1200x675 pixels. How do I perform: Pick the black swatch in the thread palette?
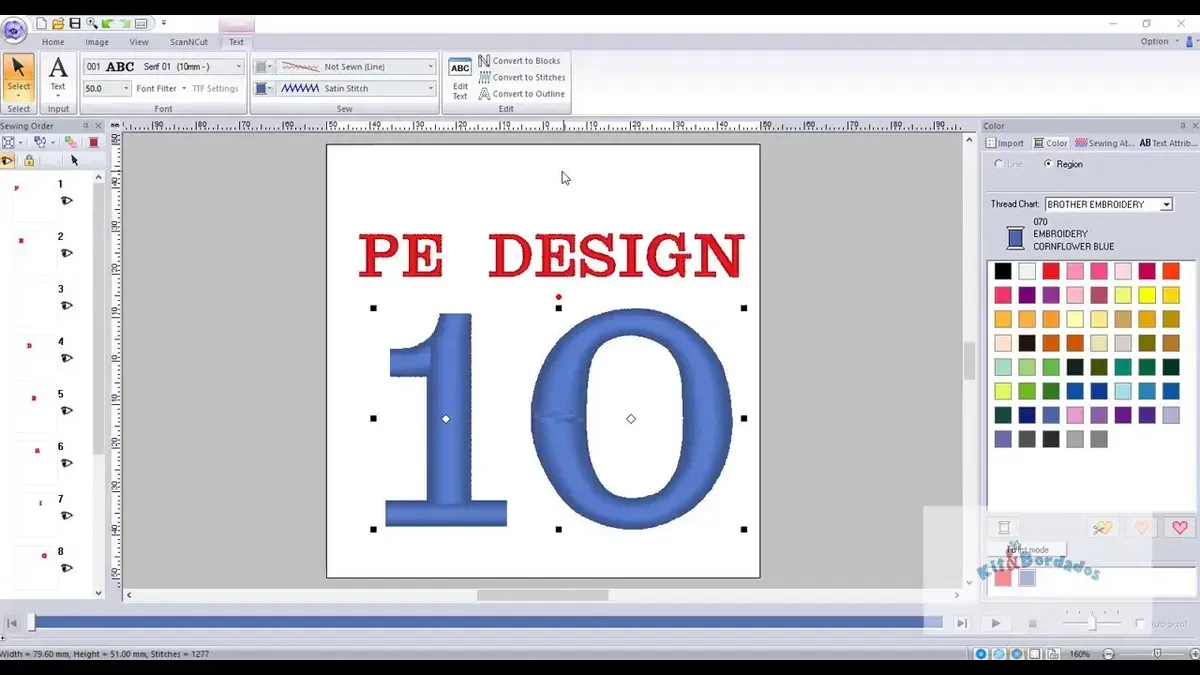click(1003, 271)
